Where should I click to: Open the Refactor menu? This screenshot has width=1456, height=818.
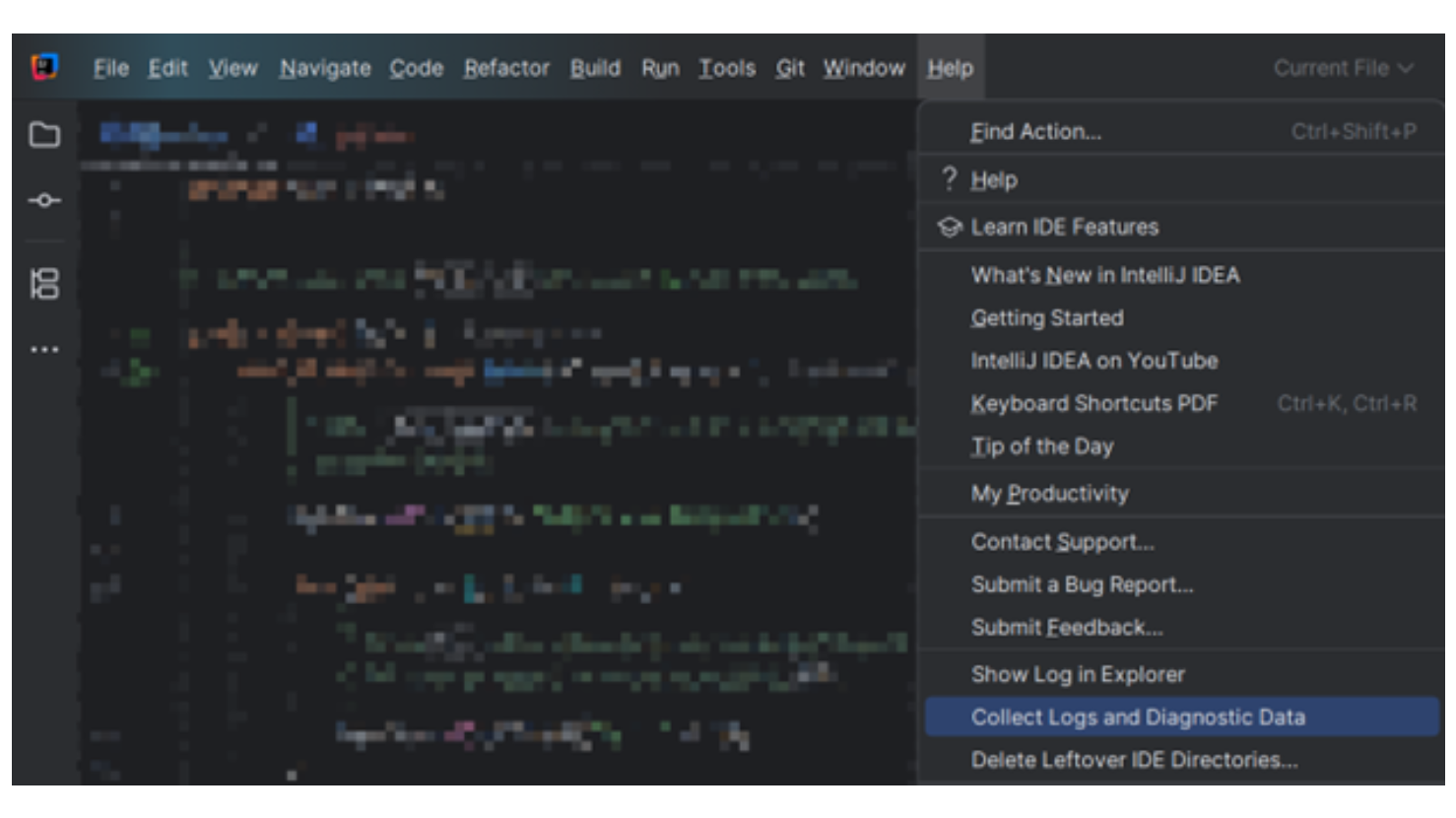click(506, 68)
